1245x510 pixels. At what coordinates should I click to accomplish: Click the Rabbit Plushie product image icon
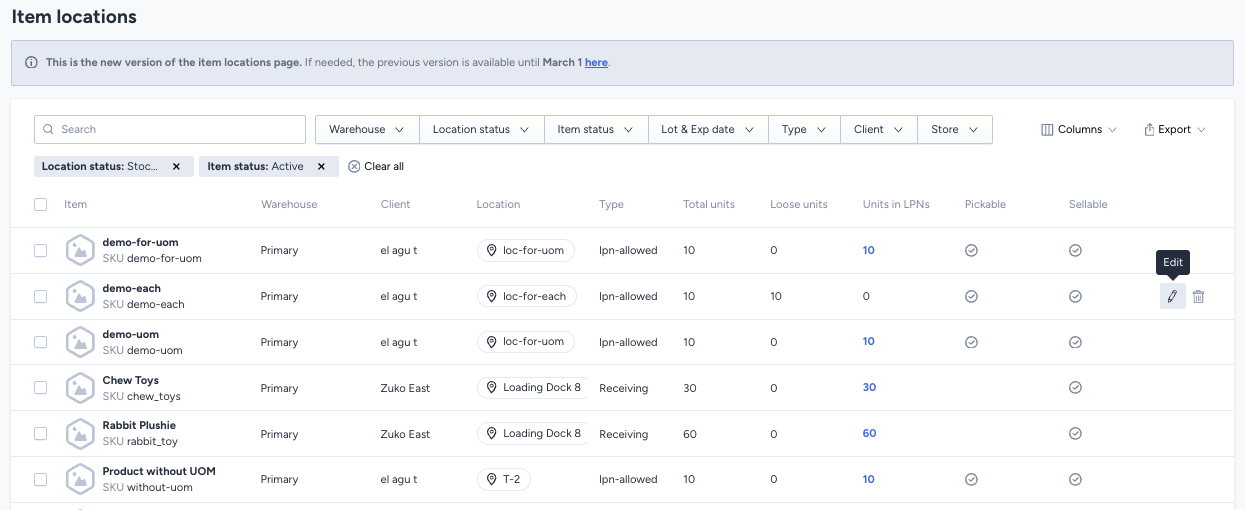click(x=80, y=434)
